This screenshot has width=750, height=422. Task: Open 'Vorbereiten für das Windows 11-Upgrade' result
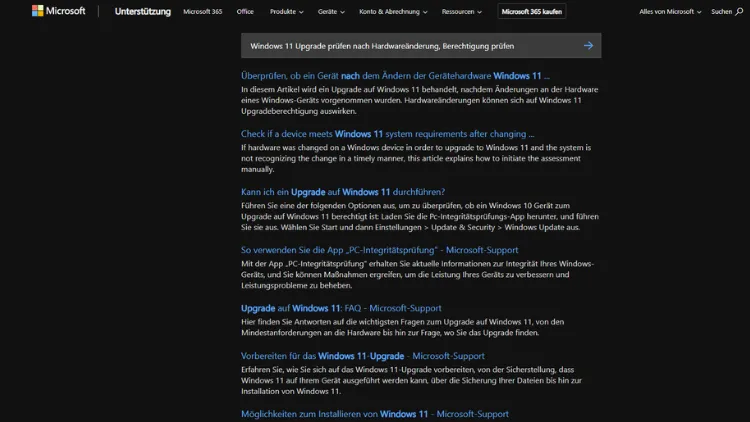pos(363,356)
